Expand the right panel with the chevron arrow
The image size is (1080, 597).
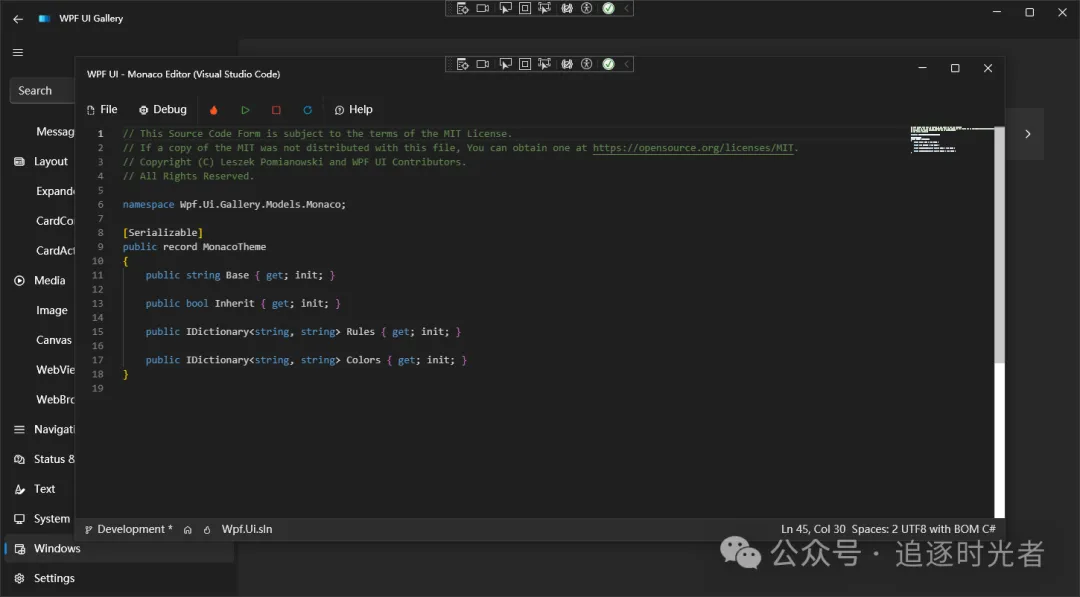(1028, 133)
